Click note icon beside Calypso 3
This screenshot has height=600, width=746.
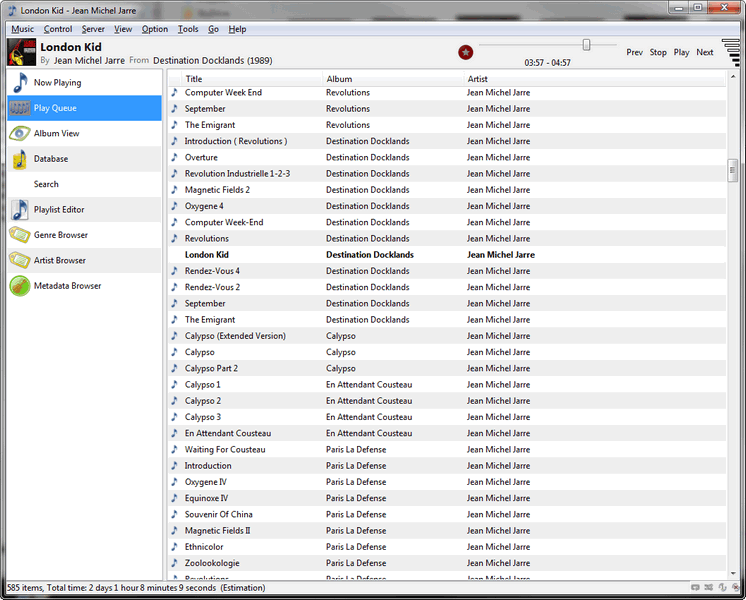tap(175, 417)
